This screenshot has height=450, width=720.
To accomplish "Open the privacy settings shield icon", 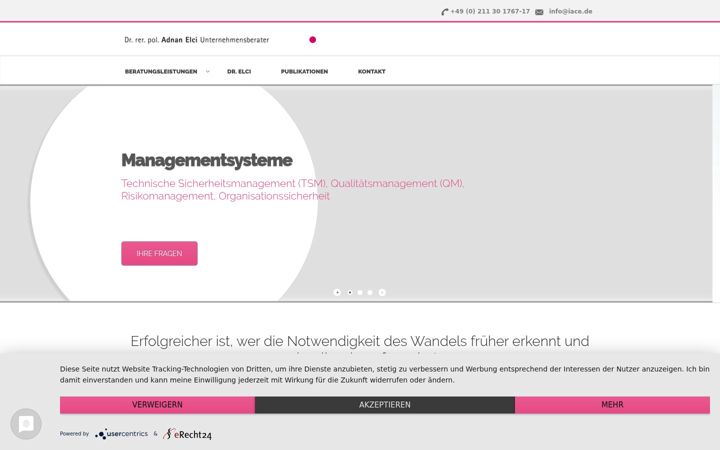I will click(26, 423).
